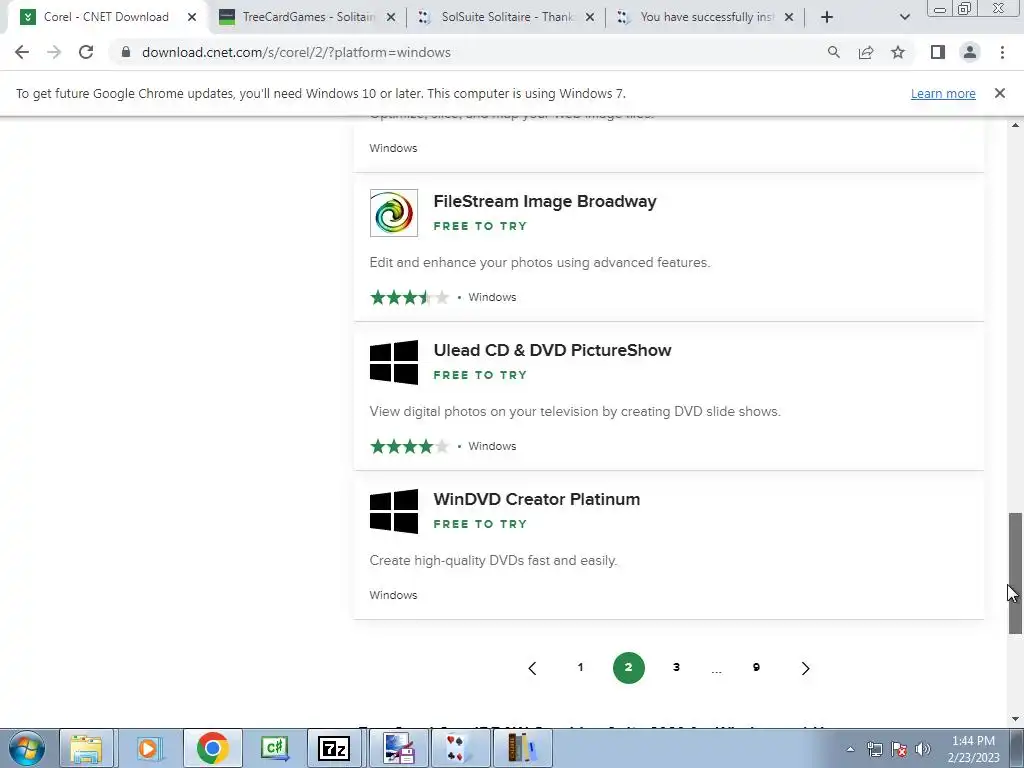This screenshot has width=1024, height=768.
Task: Open FileStream Image Broadway listing
Action: pos(545,201)
